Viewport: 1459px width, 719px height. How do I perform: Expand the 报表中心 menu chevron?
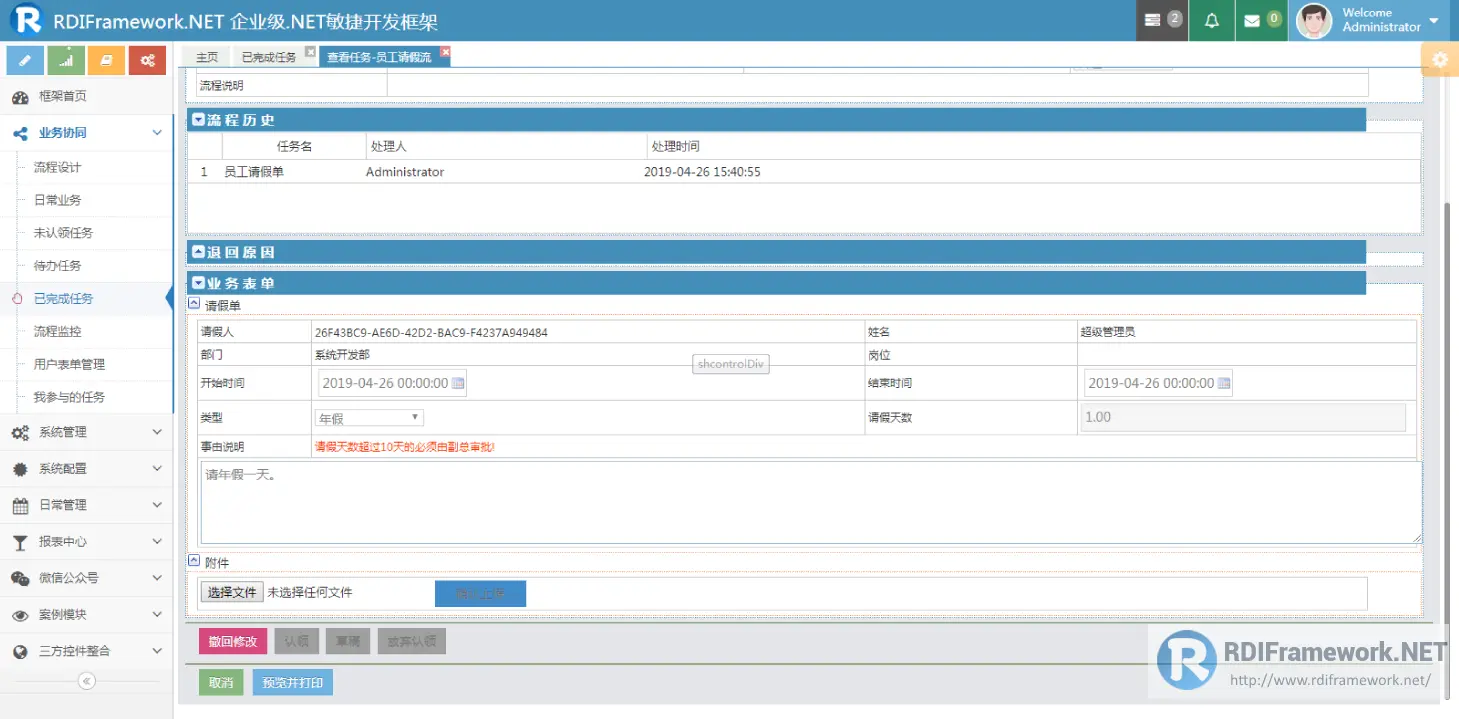pos(157,542)
